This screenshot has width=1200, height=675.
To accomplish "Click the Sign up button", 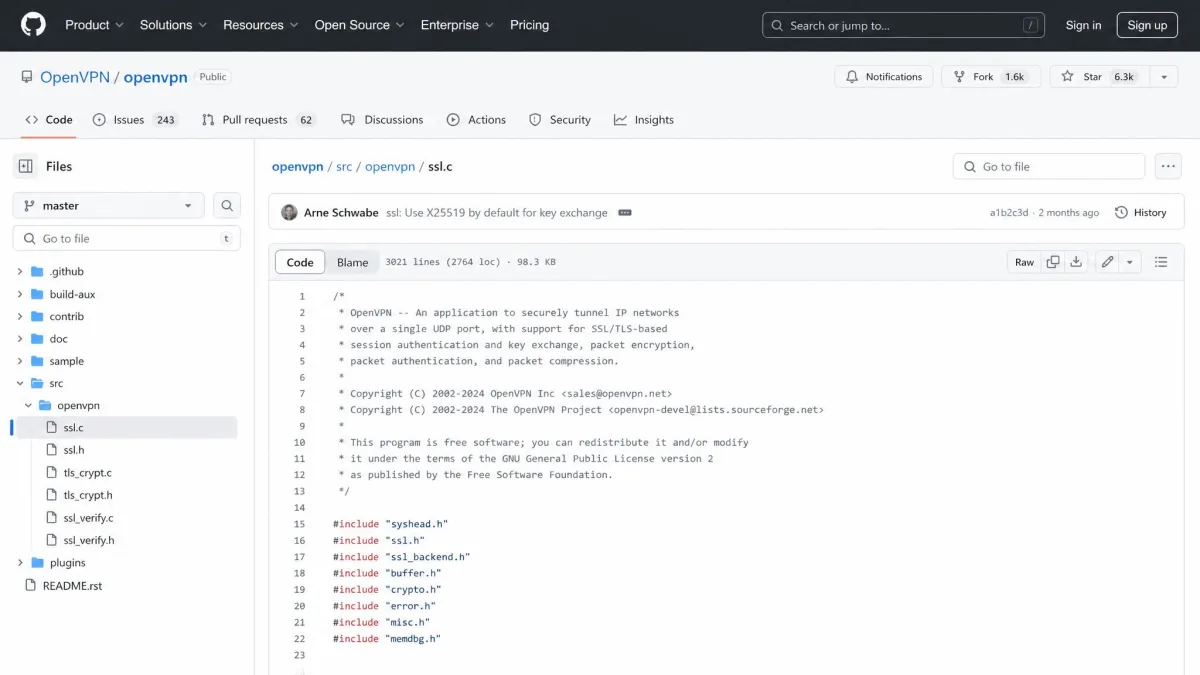I will tap(1147, 25).
